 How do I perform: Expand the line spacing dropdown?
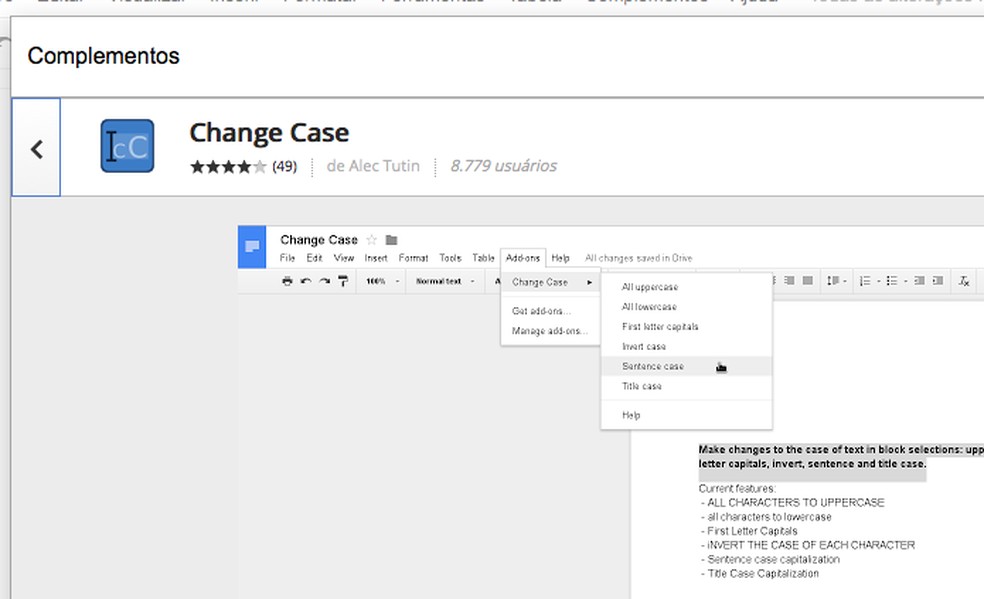tap(836, 282)
